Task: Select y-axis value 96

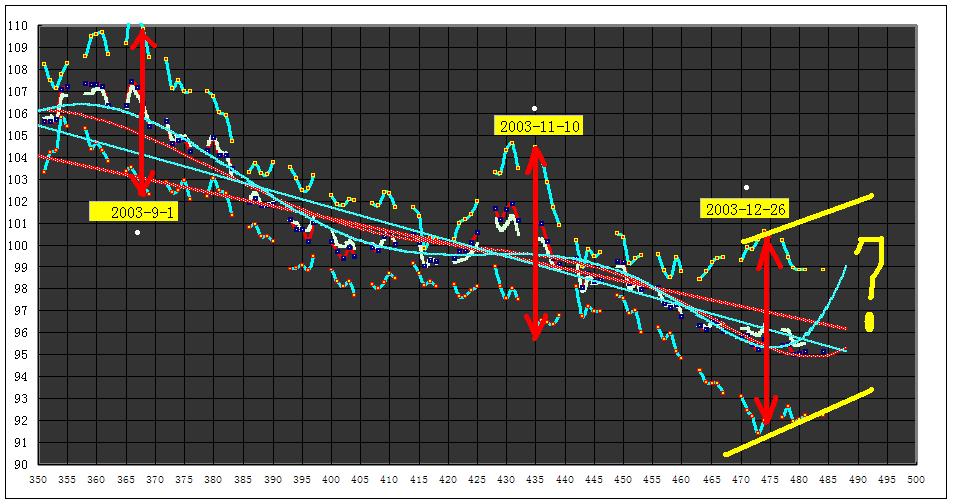Action: pyautogui.click(x=21, y=333)
